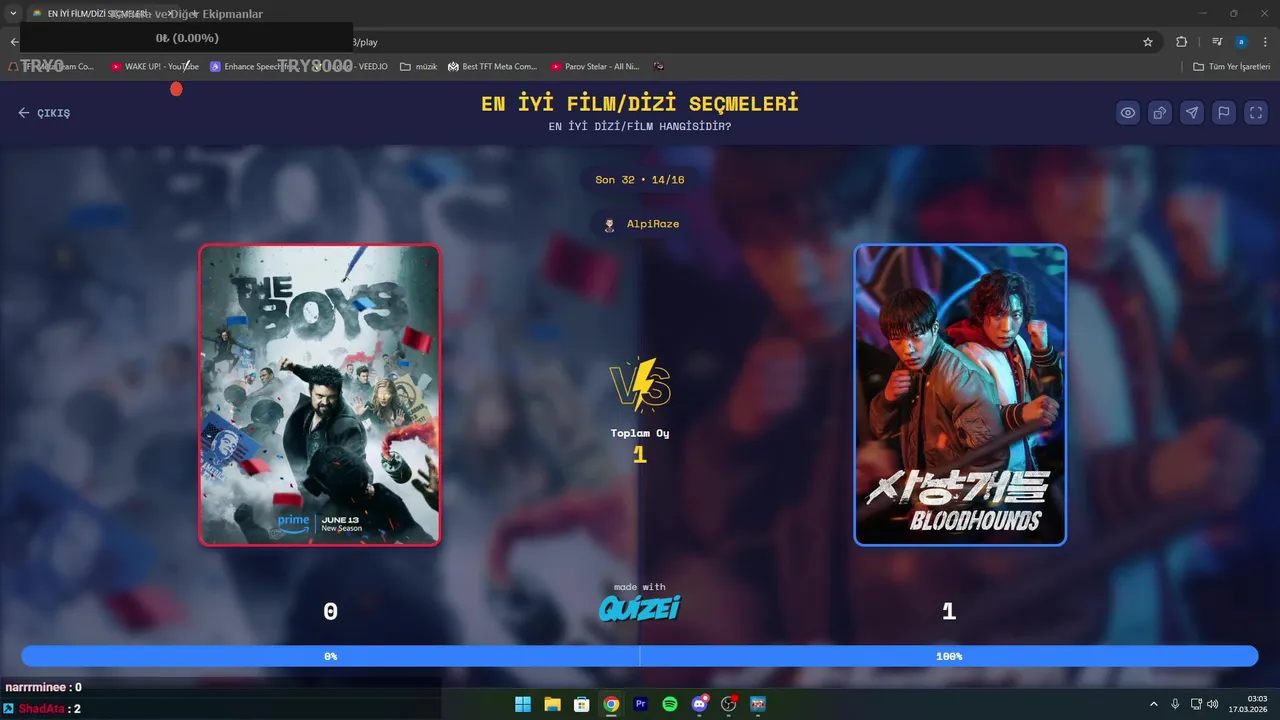Viewport: 1280px width, 720px height.
Task: Click the report flag icon
Action: [1224, 113]
